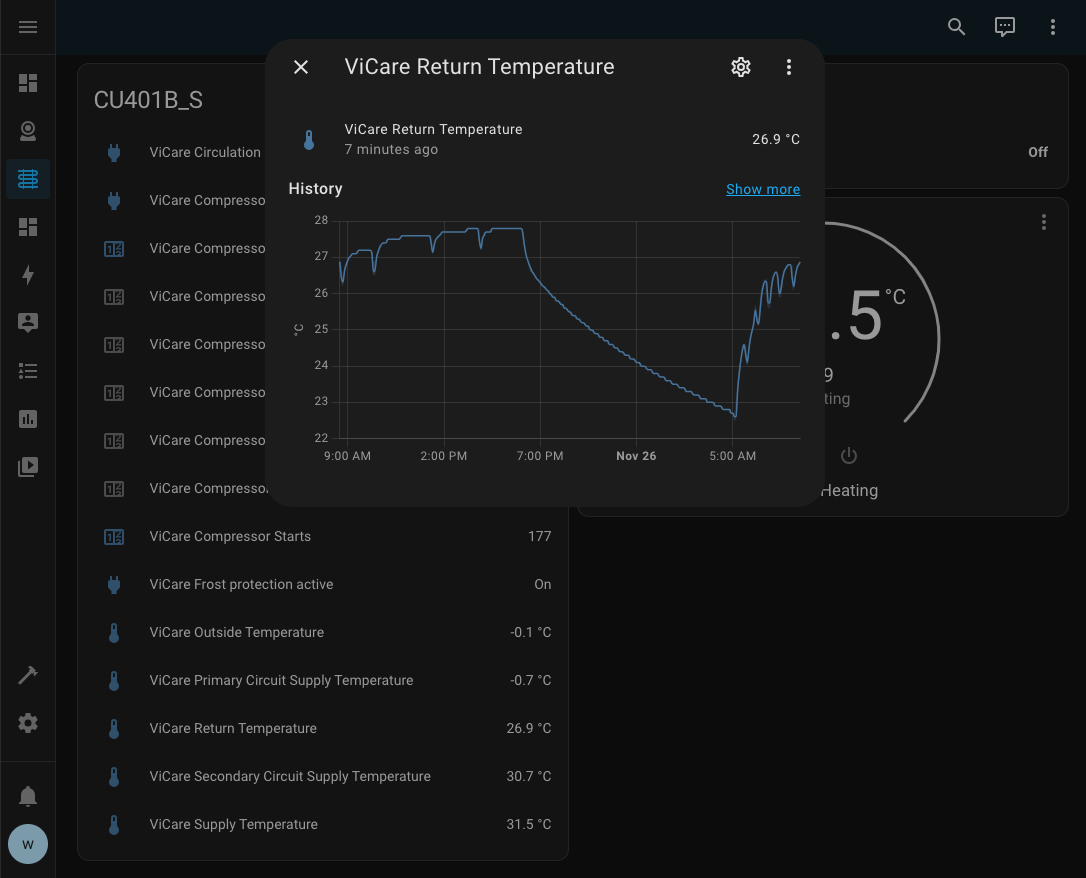Open the ViCare Supply Temperature row
The height and width of the screenshot is (878, 1086).
click(x=323, y=825)
